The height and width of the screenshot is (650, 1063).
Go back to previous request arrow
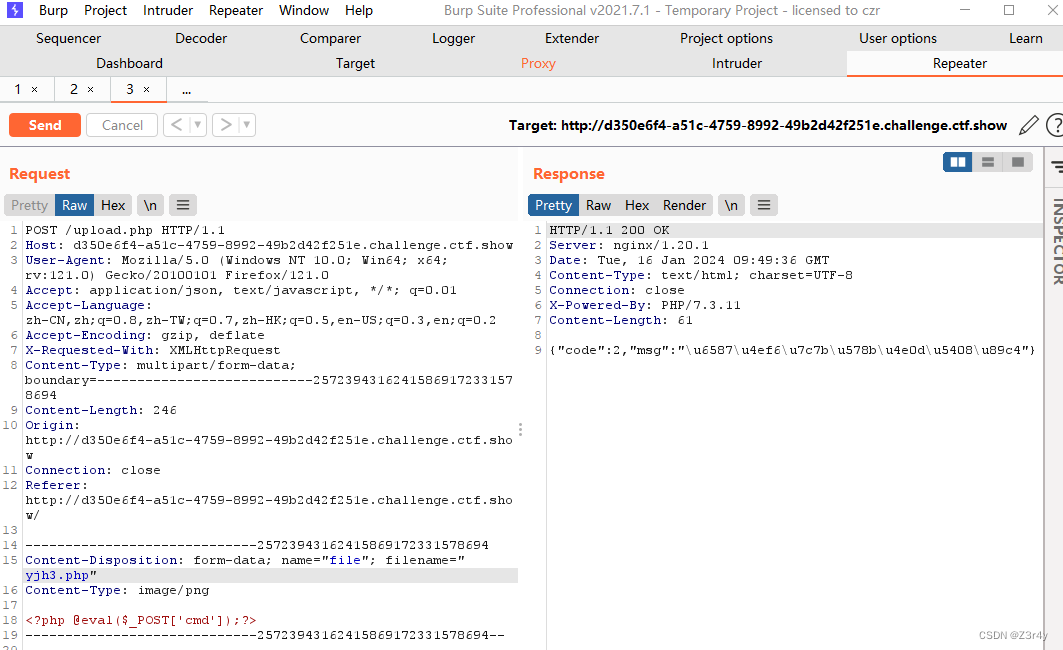point(176,125)
